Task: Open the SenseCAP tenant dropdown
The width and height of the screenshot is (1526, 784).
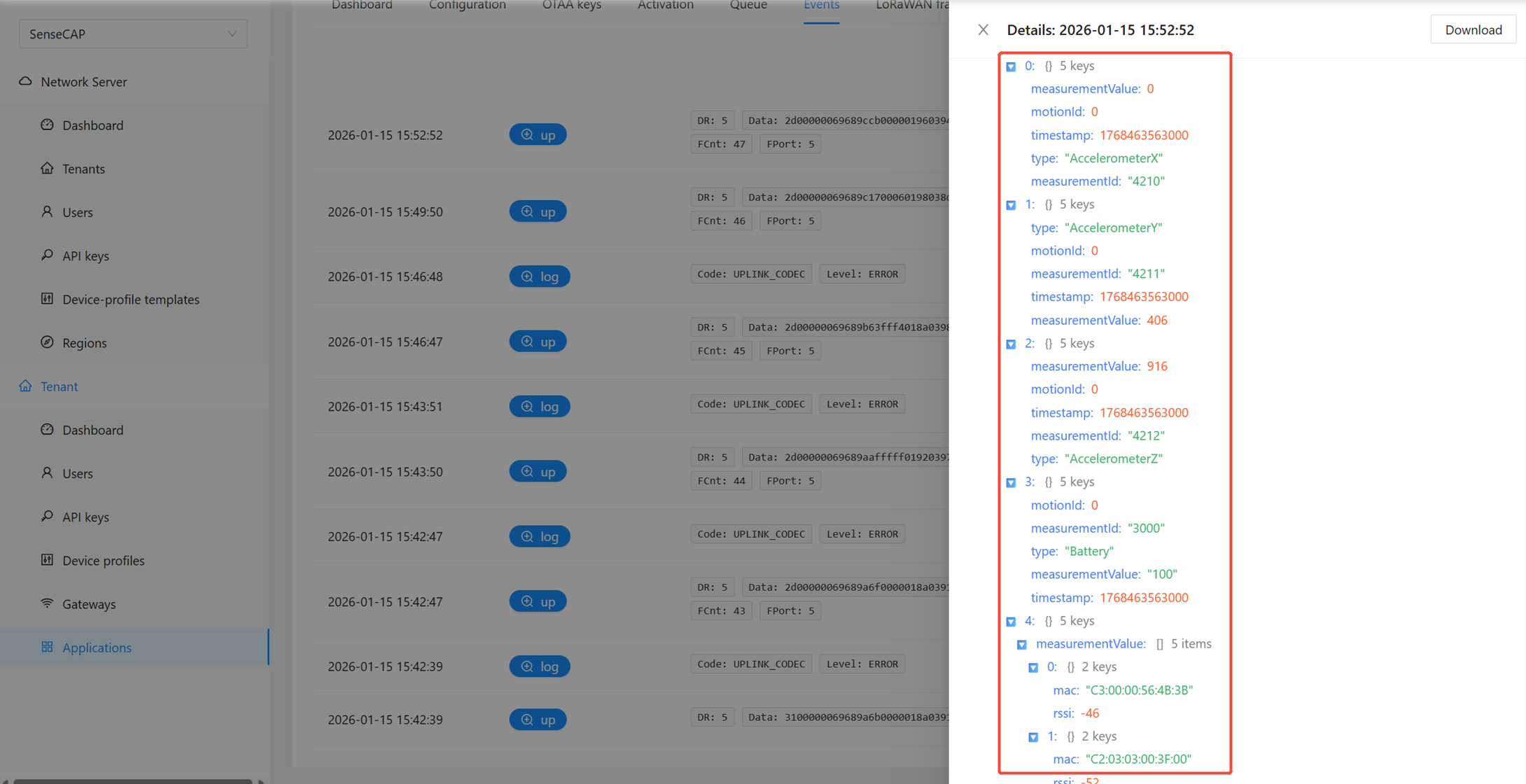Action: (133, 34)
